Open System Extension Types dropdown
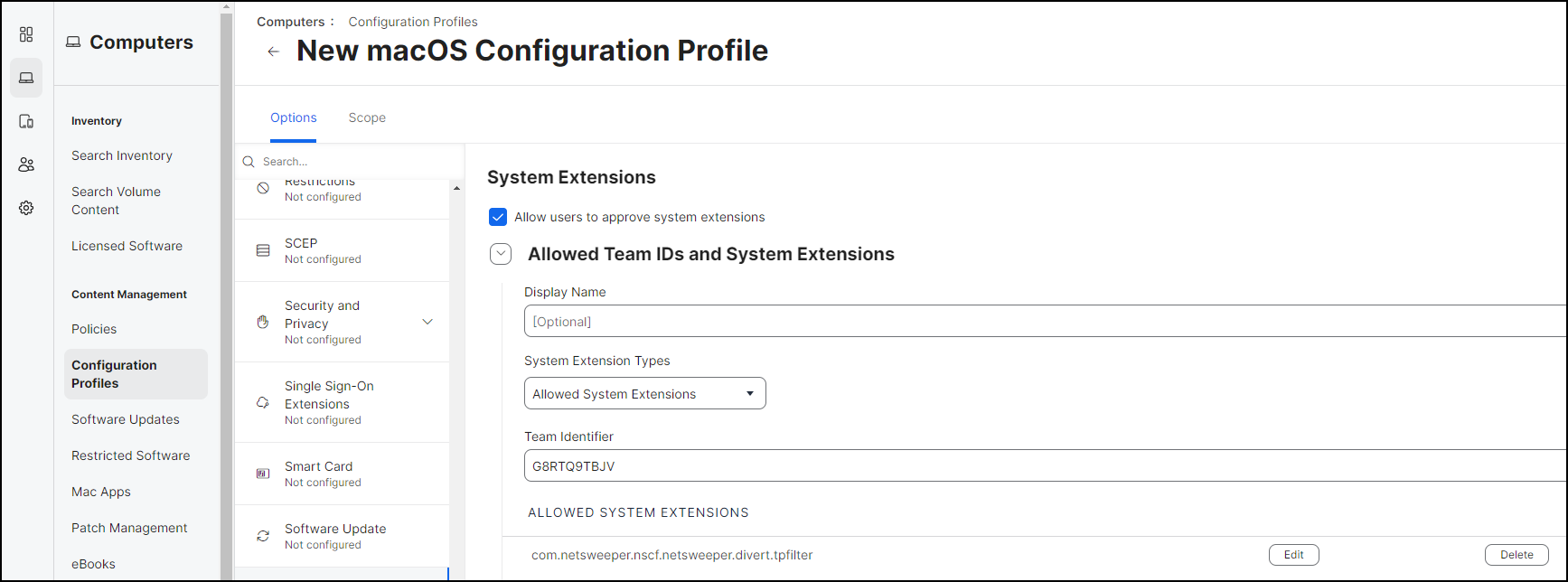The image size is (1568, 582). 645,393
